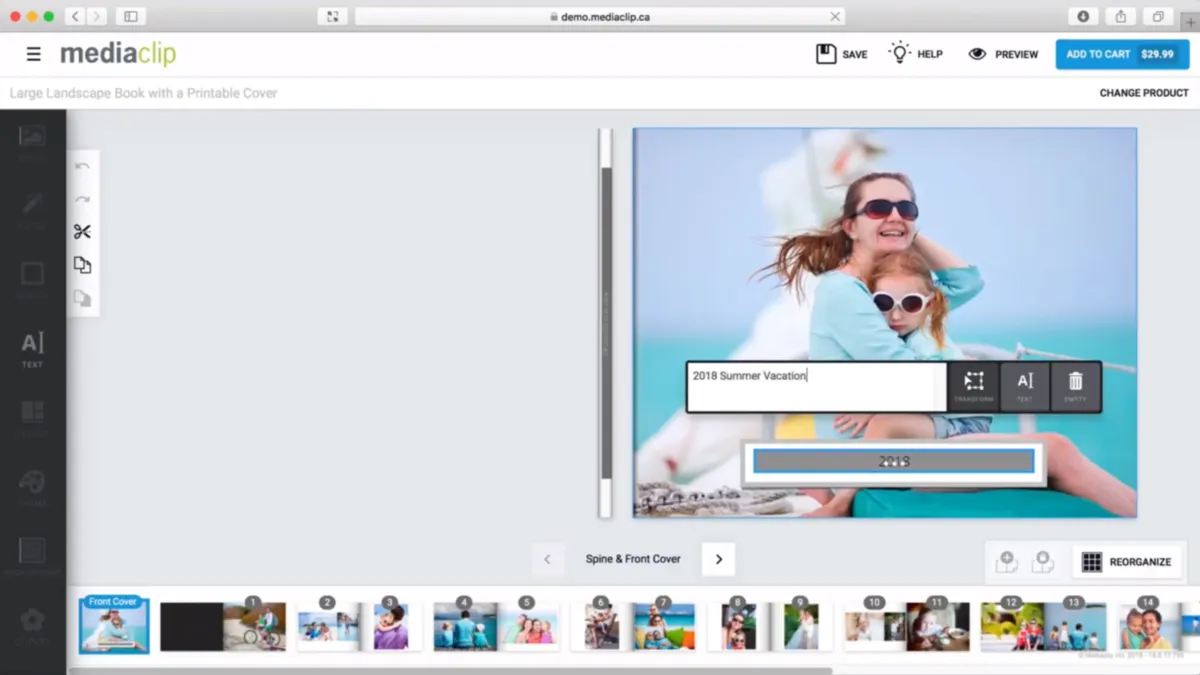Click the Text options button in popup
Viewport: 1200px width, 675px height.
coord(1025,386)
